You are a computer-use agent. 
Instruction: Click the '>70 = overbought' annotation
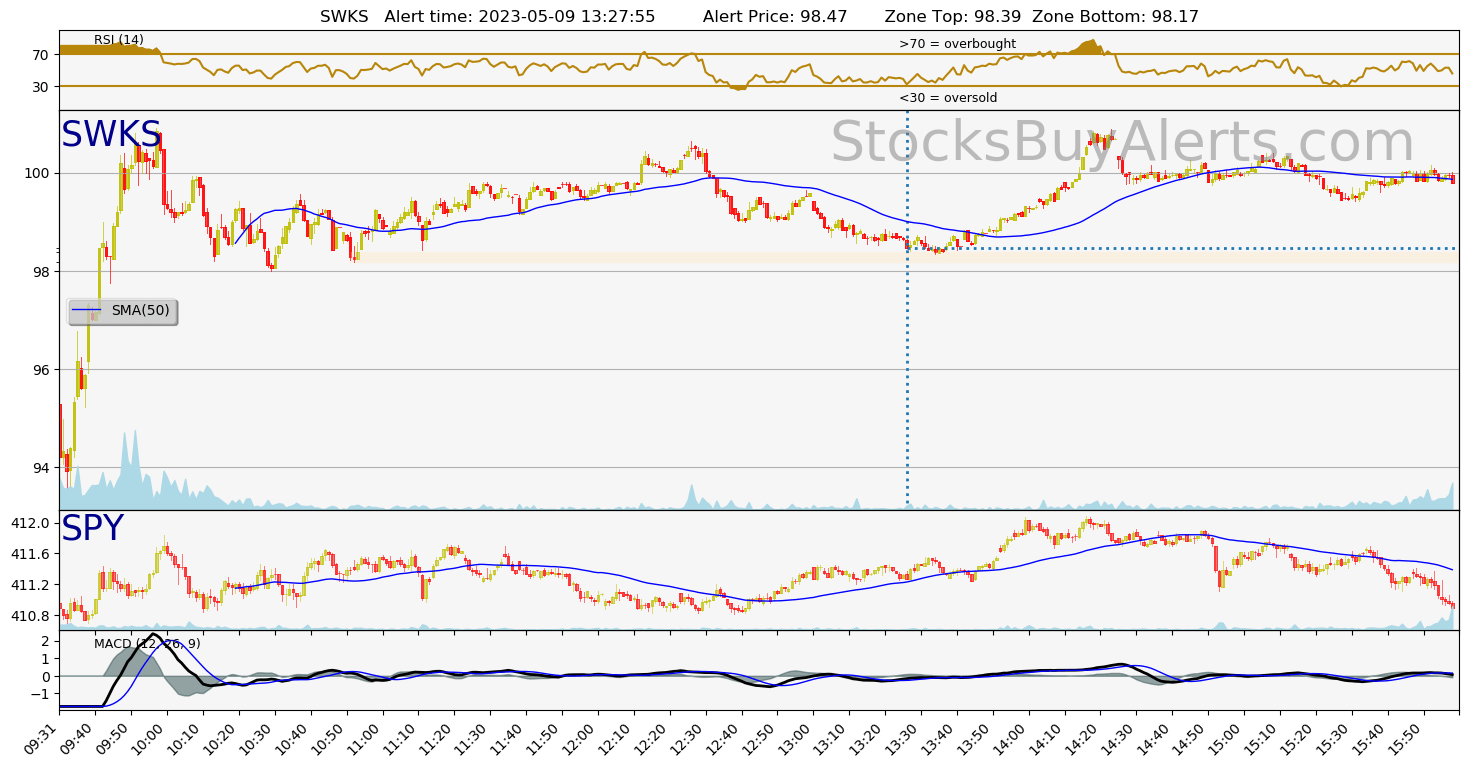(x=957, y=44)
